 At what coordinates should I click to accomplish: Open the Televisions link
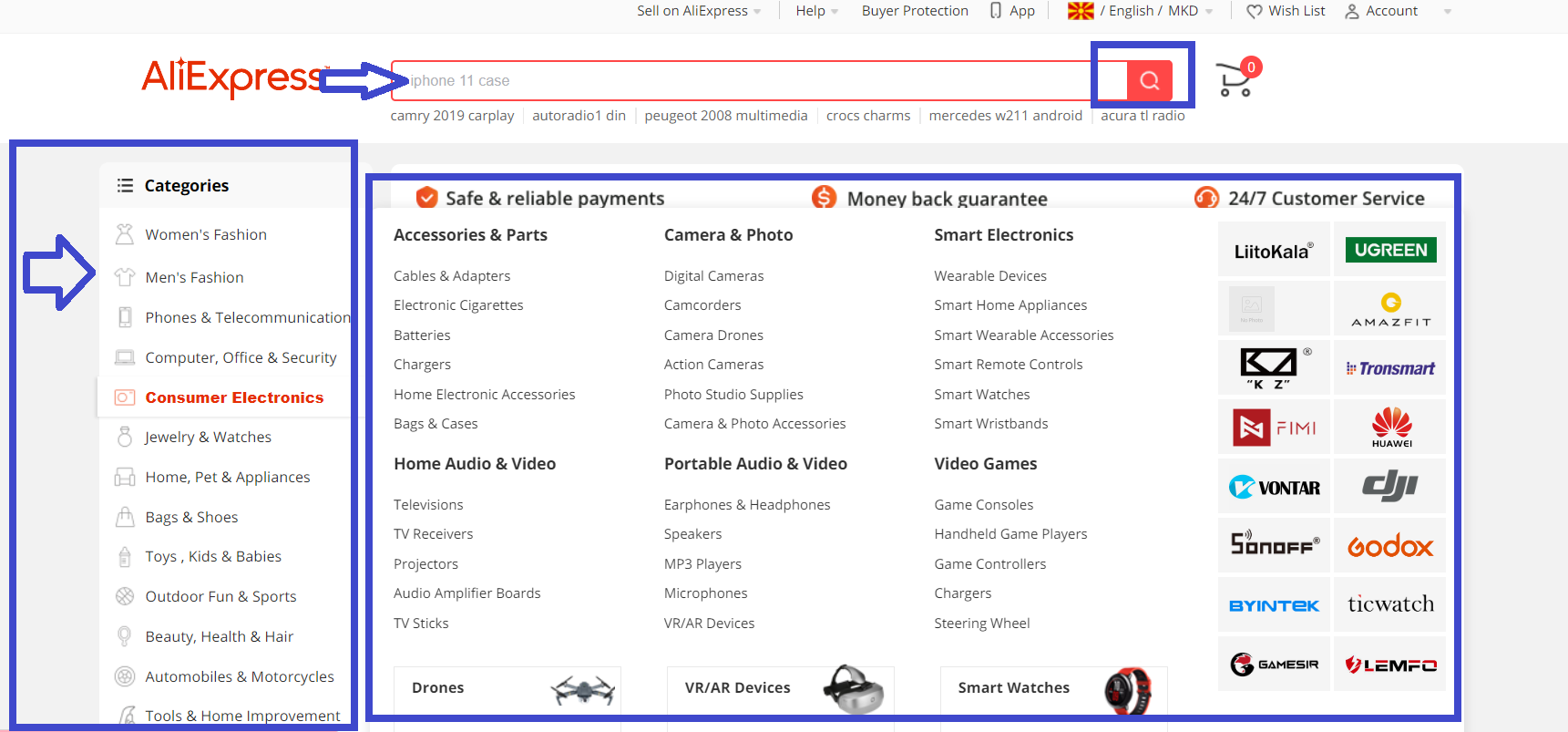point(428,504)
